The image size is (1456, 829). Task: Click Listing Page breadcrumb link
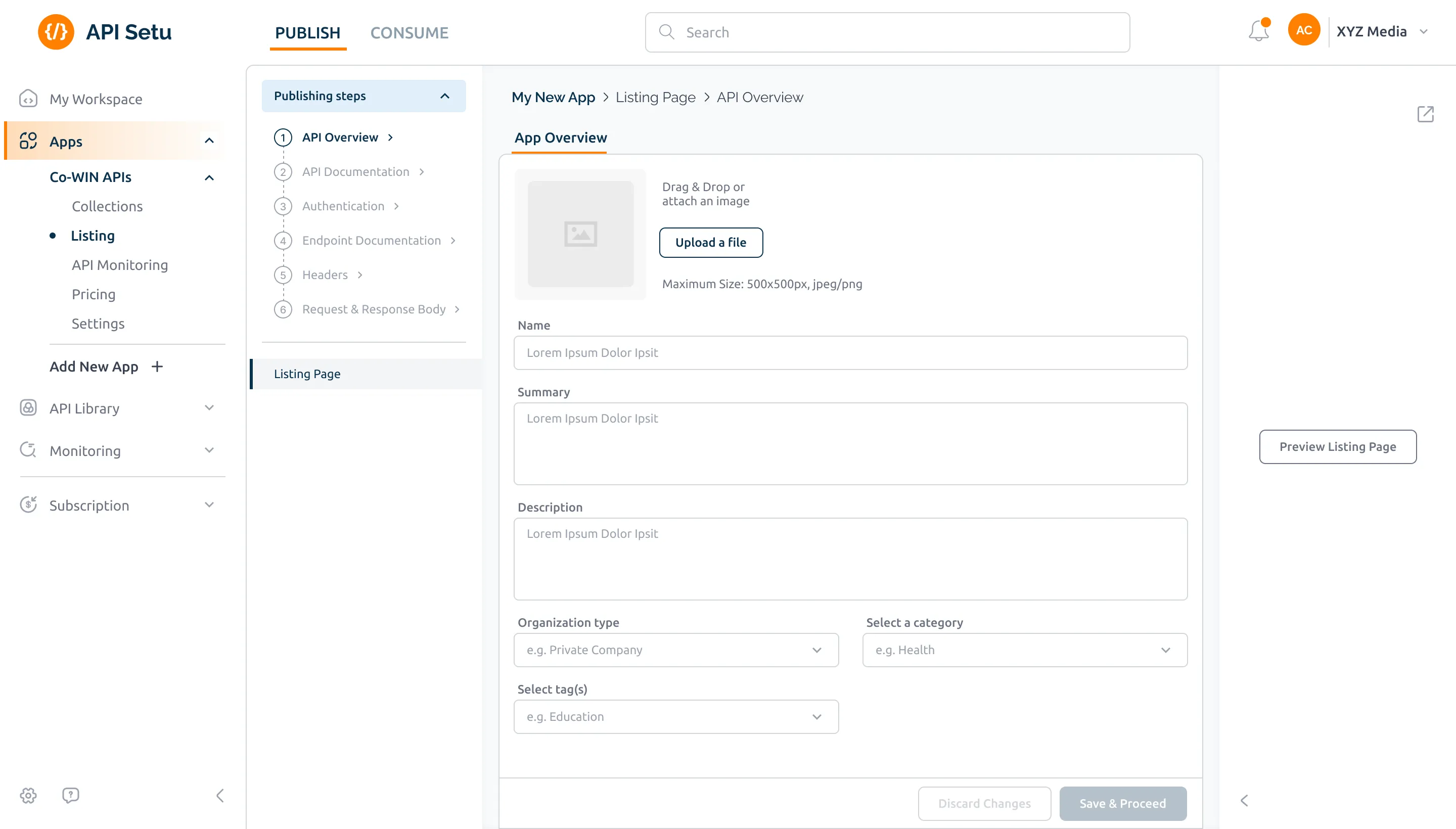click(655, 98)
